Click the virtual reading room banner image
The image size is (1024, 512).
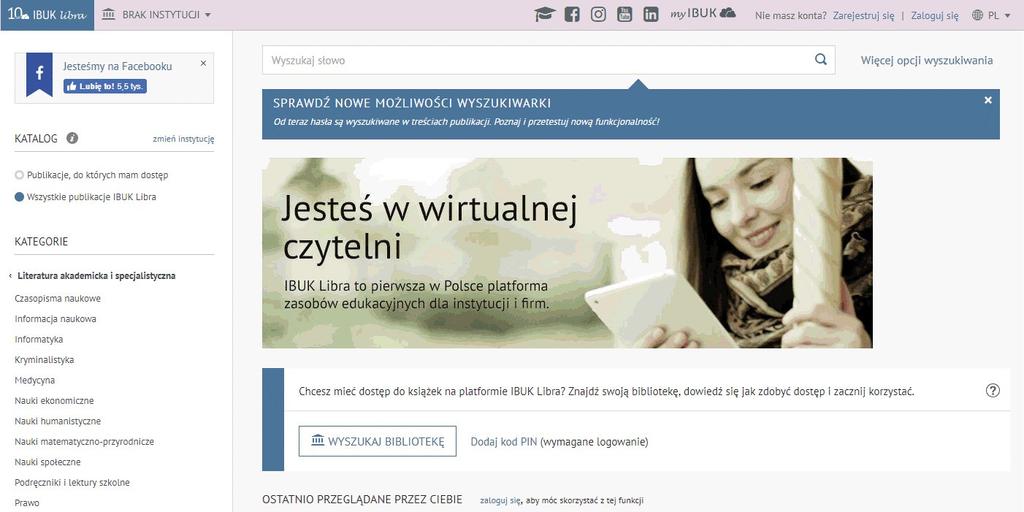(567, 253)
